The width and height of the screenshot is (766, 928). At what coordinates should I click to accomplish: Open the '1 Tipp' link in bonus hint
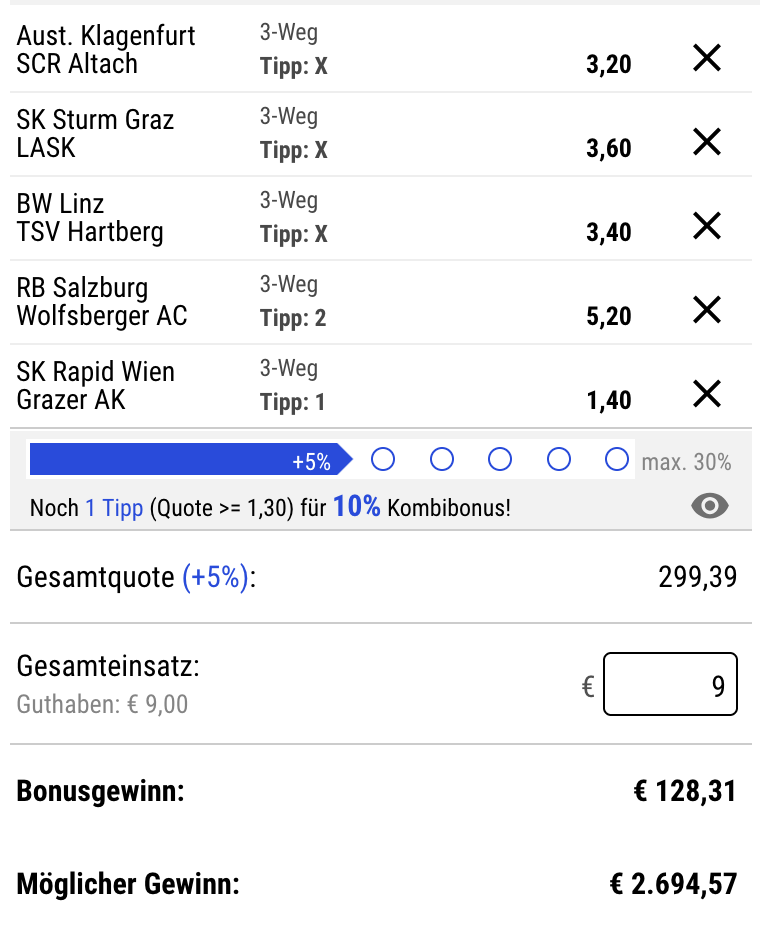click(x=114, y=508)
